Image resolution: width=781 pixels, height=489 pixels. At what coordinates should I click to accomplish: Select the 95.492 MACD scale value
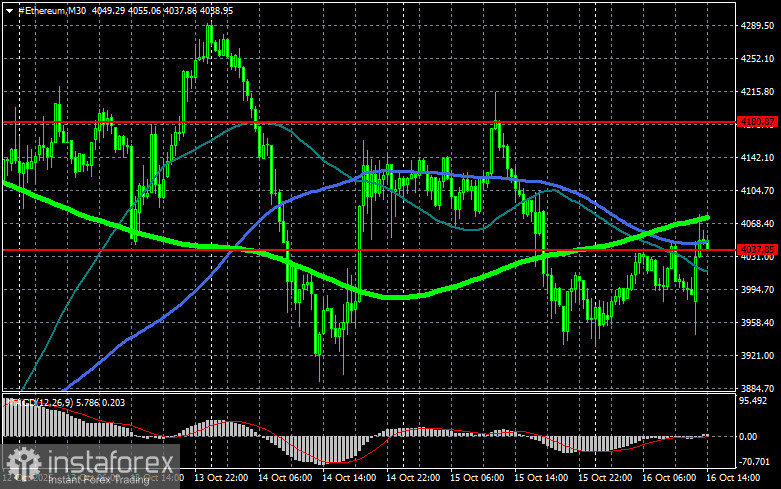point(753,401)
